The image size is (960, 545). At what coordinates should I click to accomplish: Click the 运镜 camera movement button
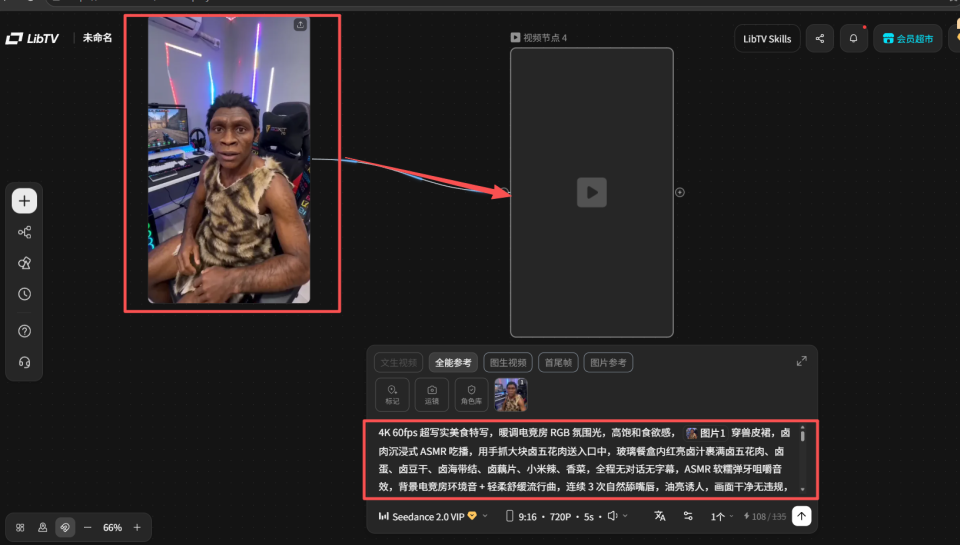click(x=432, y=394)
